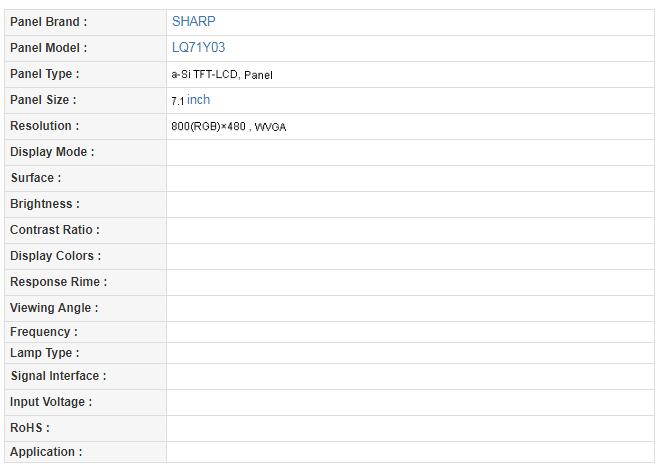The image size is (663, 472).
Task: Select the Panel Brand label
Action: [48, 21]
